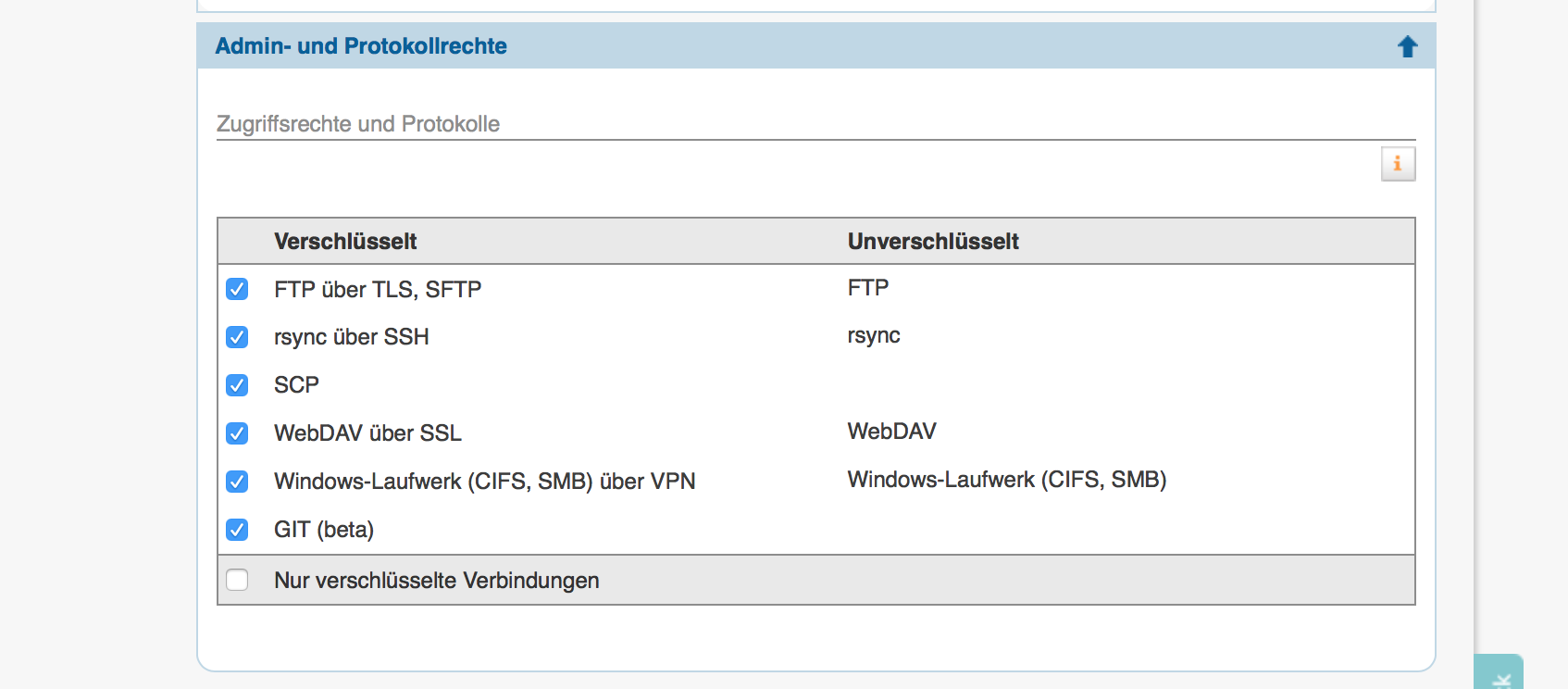Uncheck Windows-Laufwerk über VPN checkbox
The height and width of the screenshot is (689, 1568).
(237, 482)
